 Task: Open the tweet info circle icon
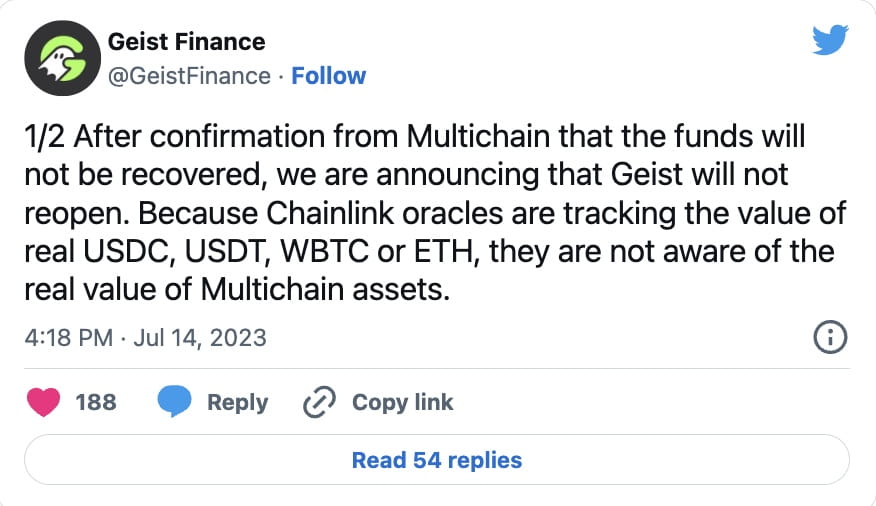[831, 338]
